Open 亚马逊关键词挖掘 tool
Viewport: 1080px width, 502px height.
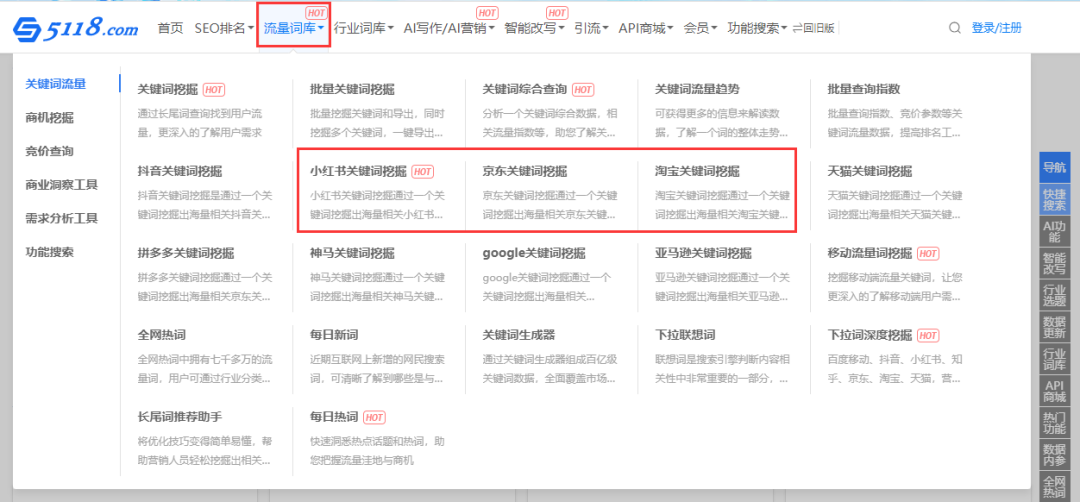703,253
